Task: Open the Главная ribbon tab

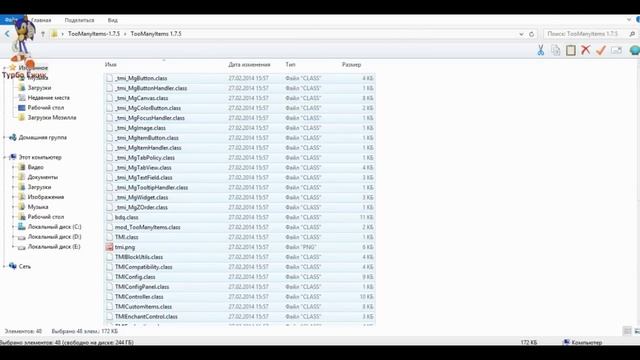Action: (x=41, y=20)
